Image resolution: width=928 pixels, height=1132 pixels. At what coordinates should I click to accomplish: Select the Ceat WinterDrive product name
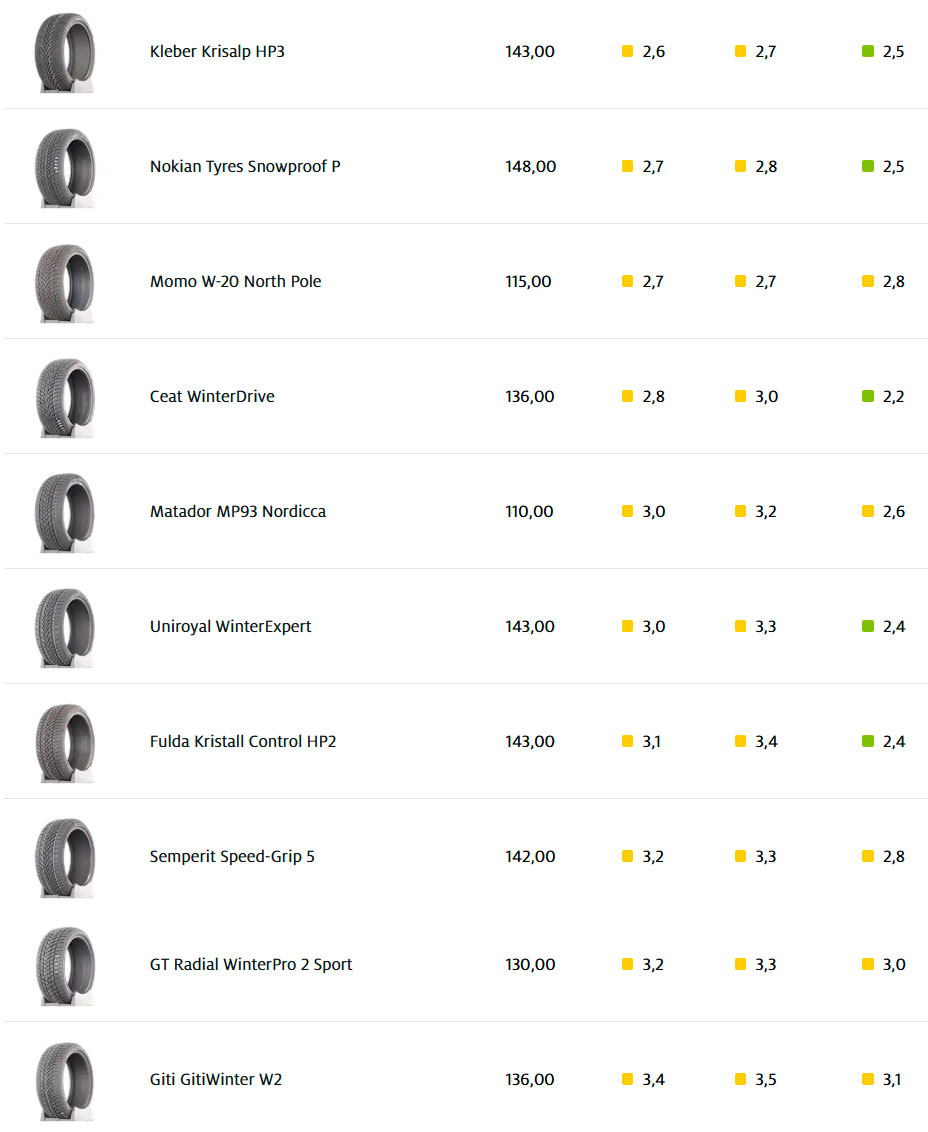pos(212,397)
